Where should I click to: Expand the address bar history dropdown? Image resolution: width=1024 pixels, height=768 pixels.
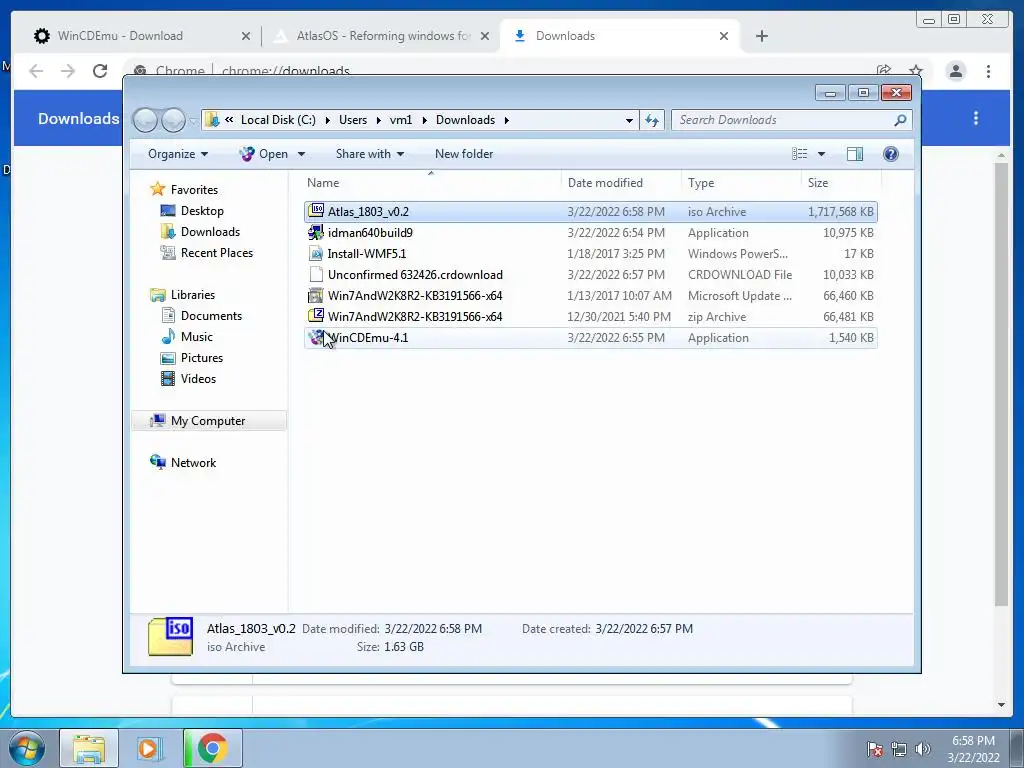tap(629, 120)
